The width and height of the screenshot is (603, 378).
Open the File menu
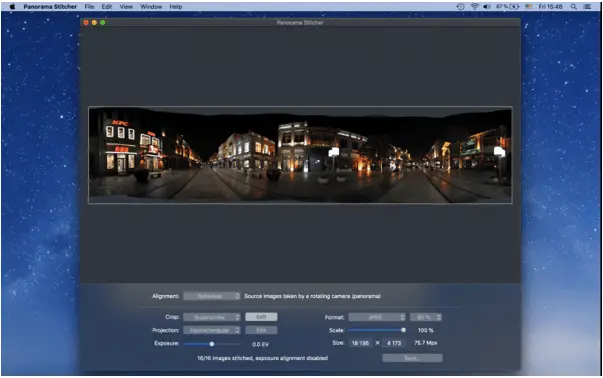click(89, 7)
